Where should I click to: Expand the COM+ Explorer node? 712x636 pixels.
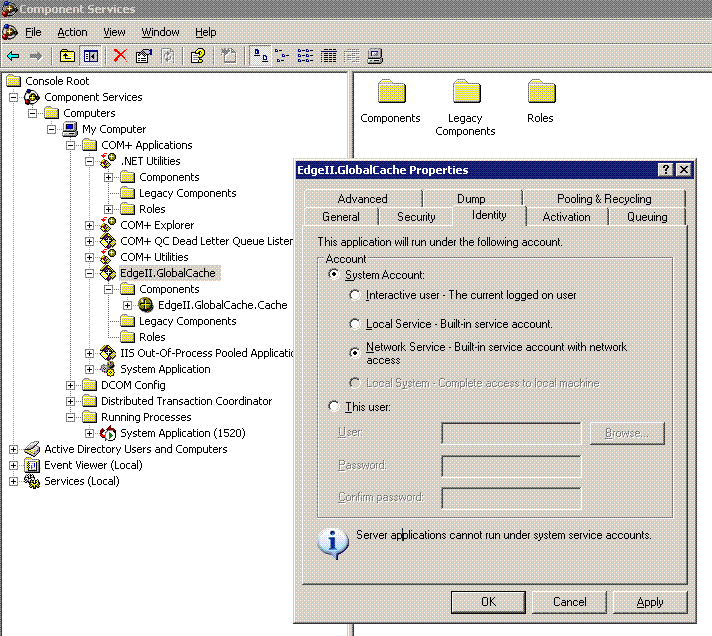click(89, 225)
